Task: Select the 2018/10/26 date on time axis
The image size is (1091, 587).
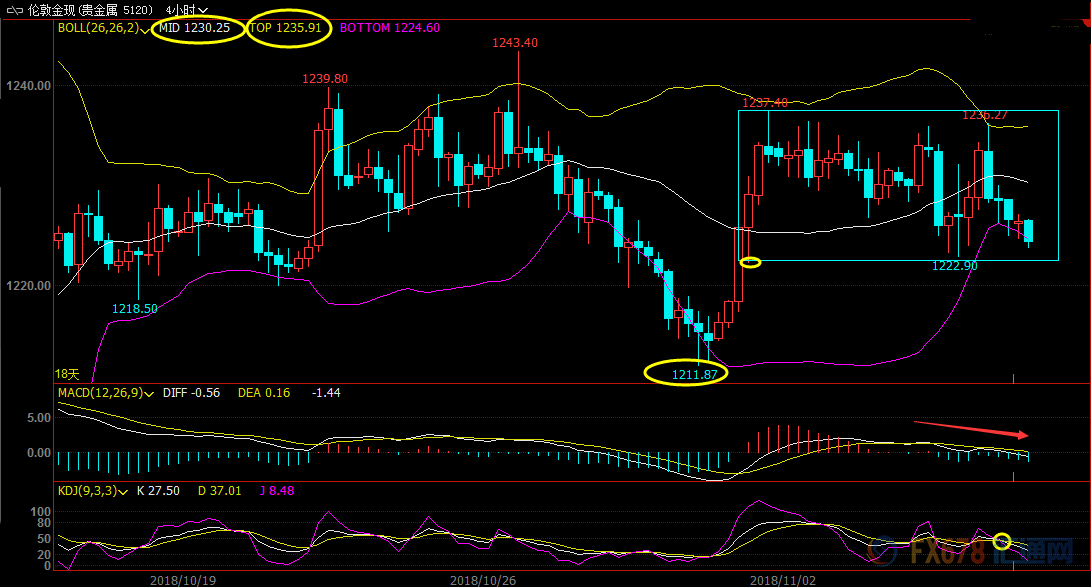Action: click(481, 579)
